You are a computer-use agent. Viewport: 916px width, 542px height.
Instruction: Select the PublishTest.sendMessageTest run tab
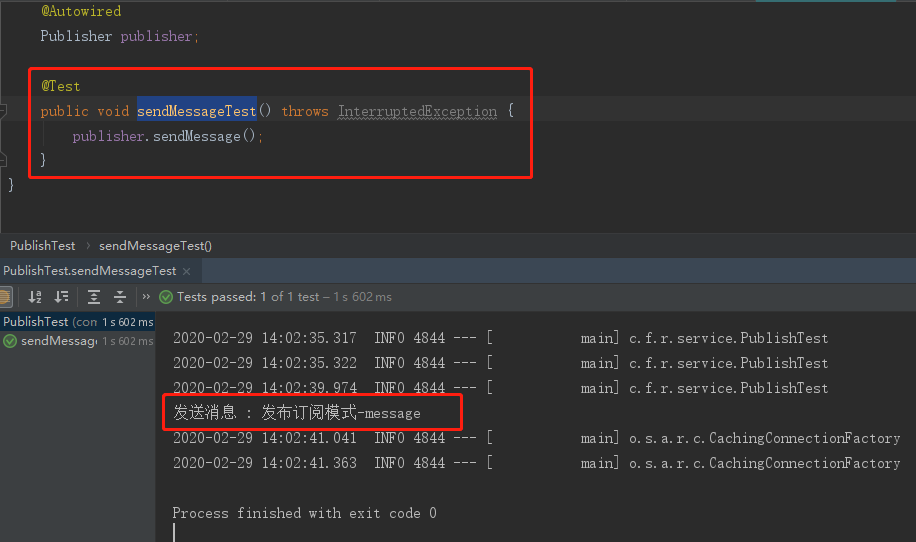point(90,271)
